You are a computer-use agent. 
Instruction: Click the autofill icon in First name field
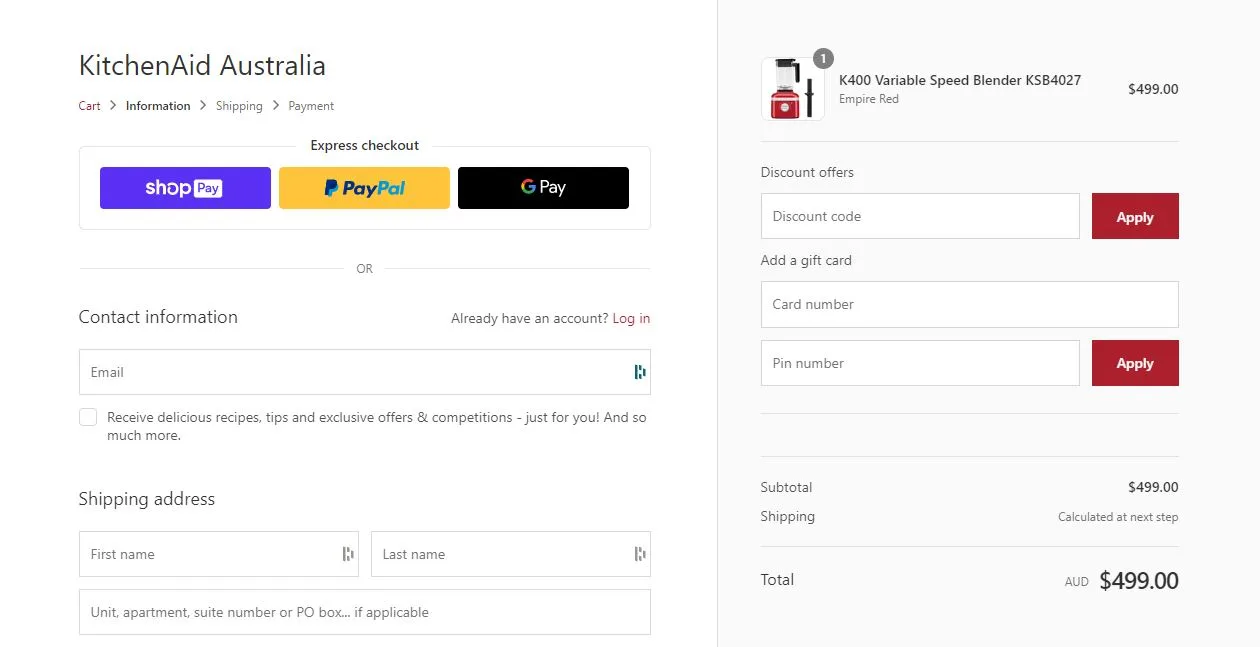[x=347, y=553]
